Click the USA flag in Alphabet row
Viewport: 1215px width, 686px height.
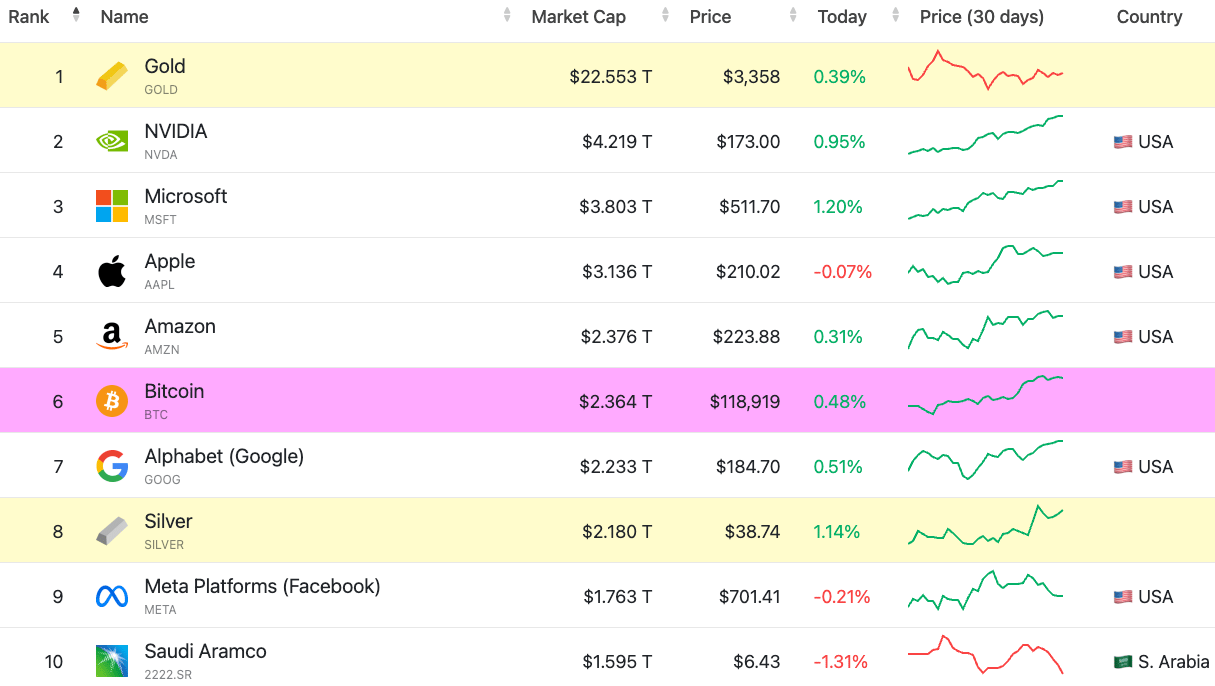click(1123, 467)
